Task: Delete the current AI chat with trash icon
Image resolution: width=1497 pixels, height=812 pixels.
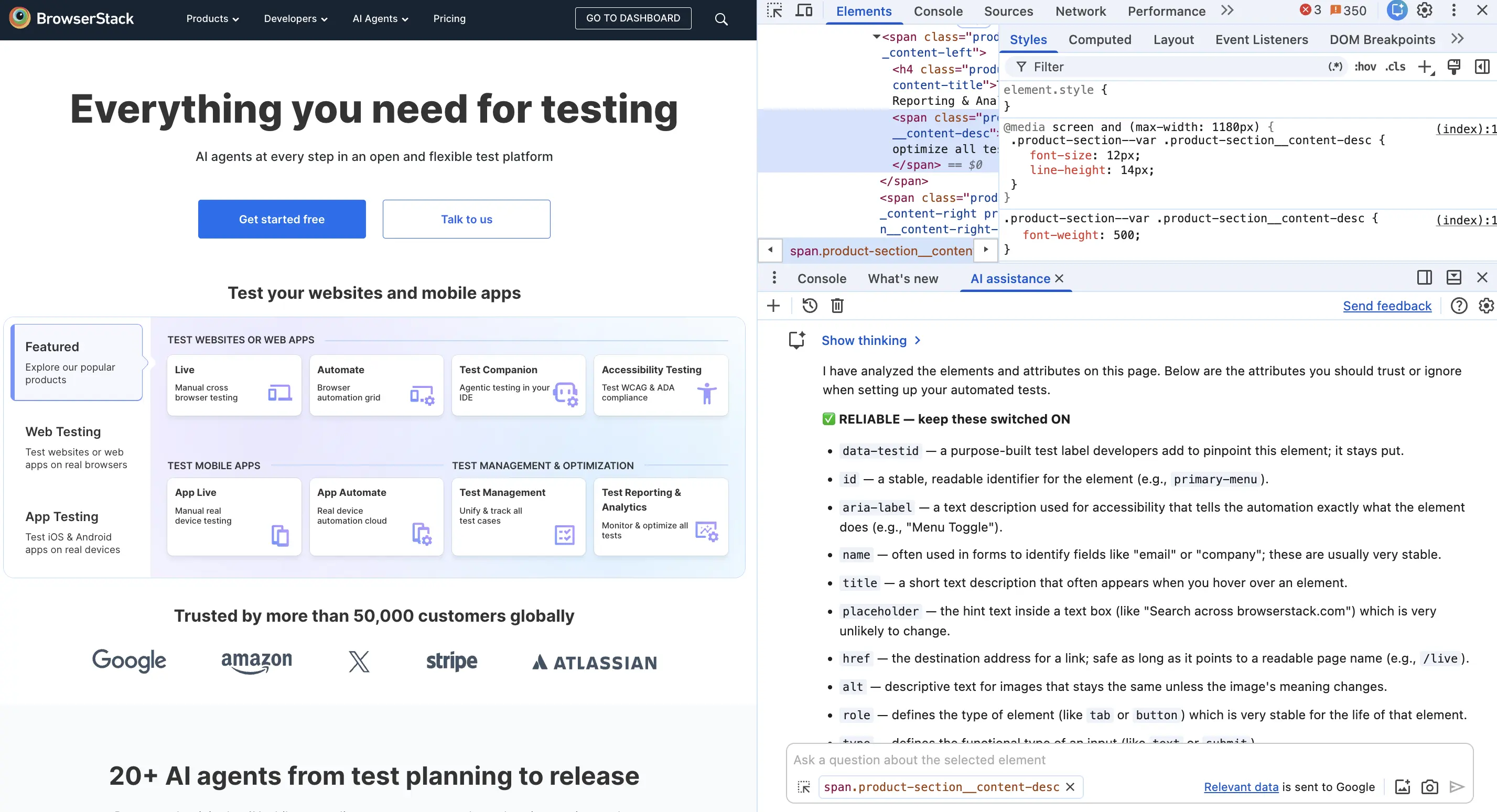Action: pos(837,306)
